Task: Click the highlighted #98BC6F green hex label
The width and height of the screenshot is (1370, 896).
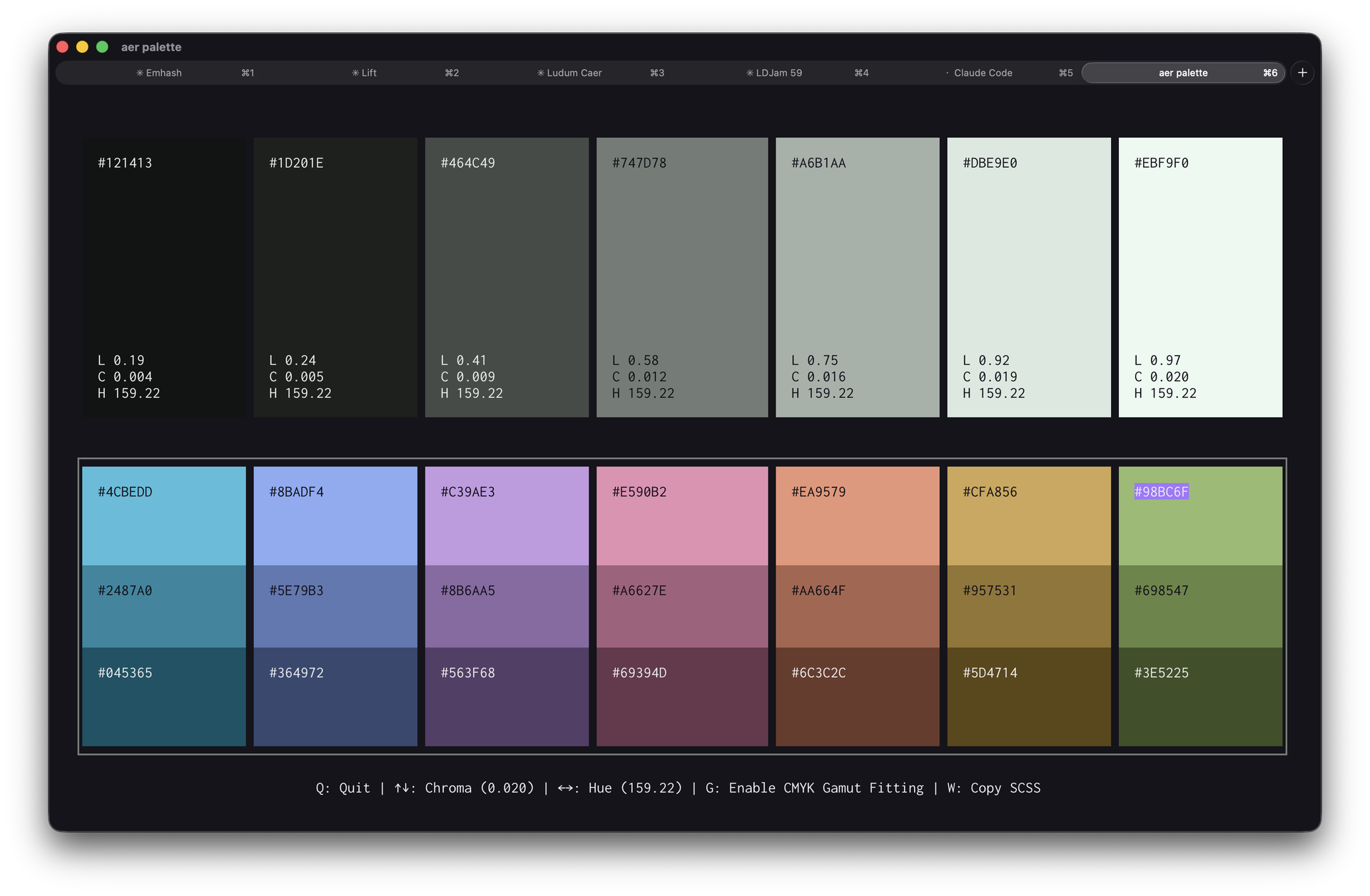Action: click(x=1161, y=492)
